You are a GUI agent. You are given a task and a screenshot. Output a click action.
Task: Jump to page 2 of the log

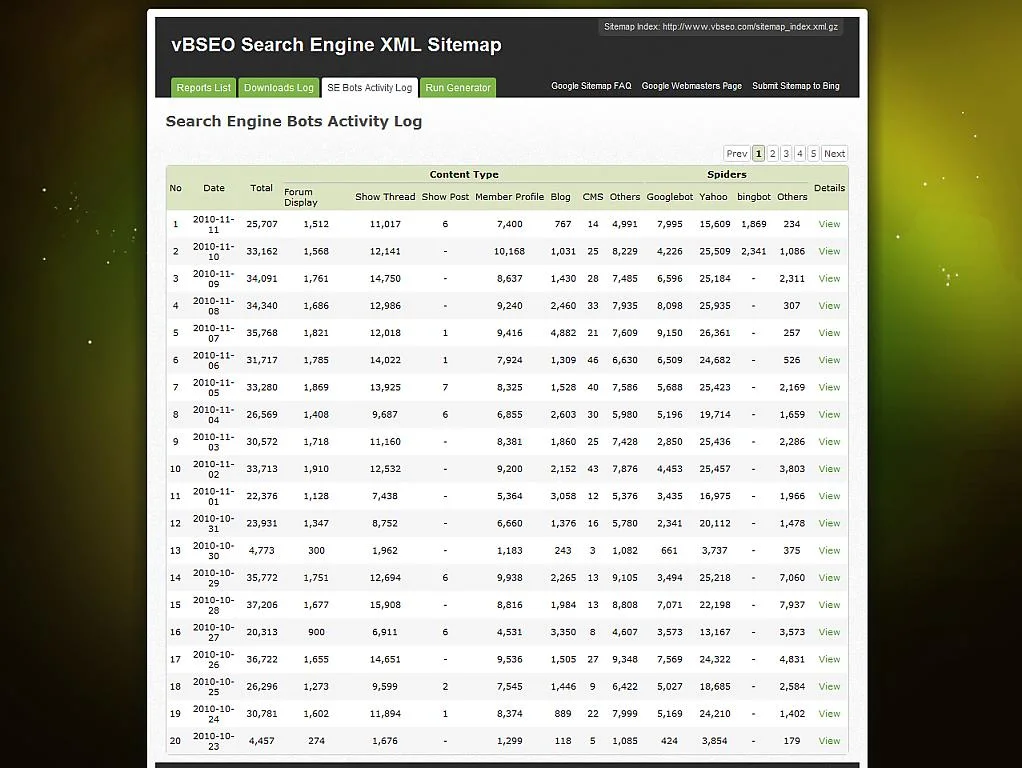pyautogui.click(x=772, y=154)
